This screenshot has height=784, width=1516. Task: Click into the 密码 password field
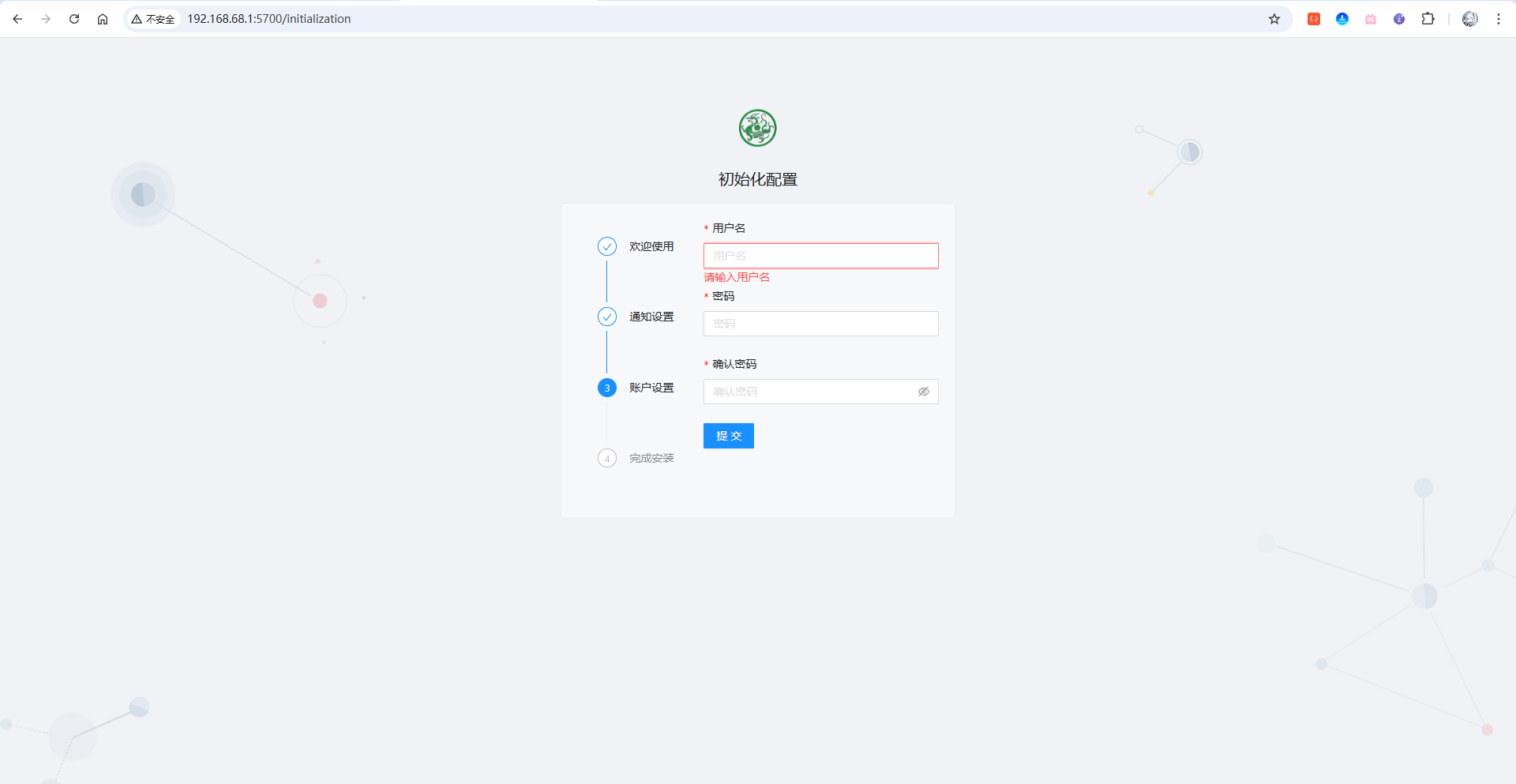click(820, 324)
